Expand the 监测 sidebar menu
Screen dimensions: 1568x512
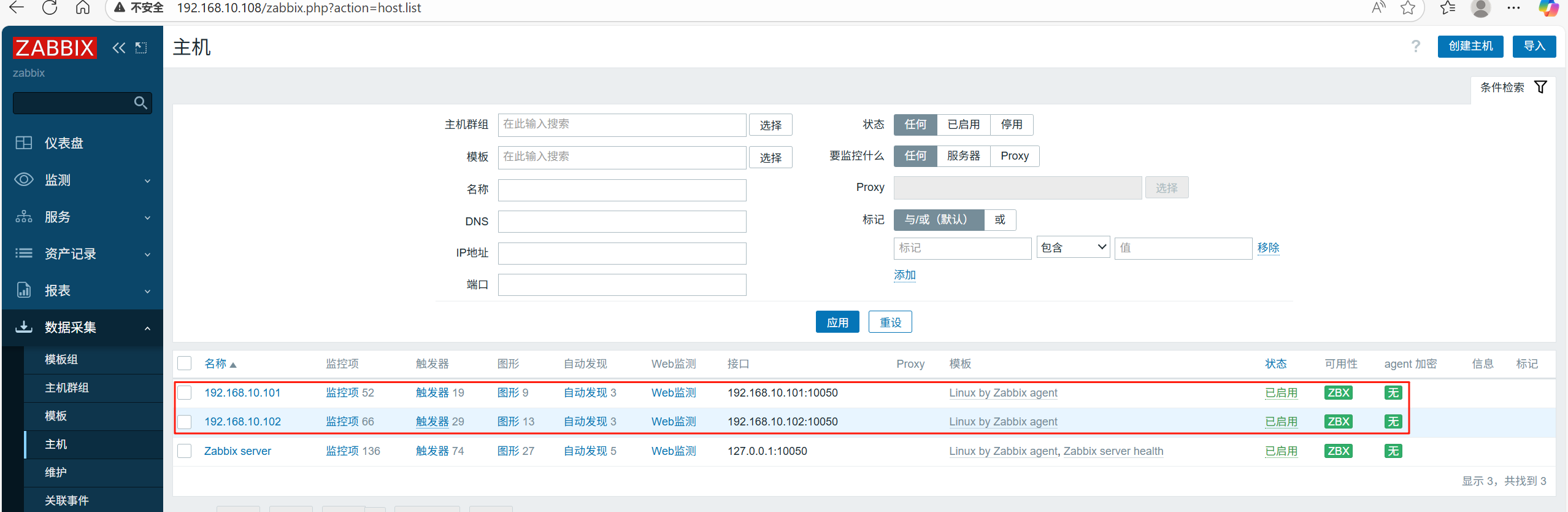[83, 180]
